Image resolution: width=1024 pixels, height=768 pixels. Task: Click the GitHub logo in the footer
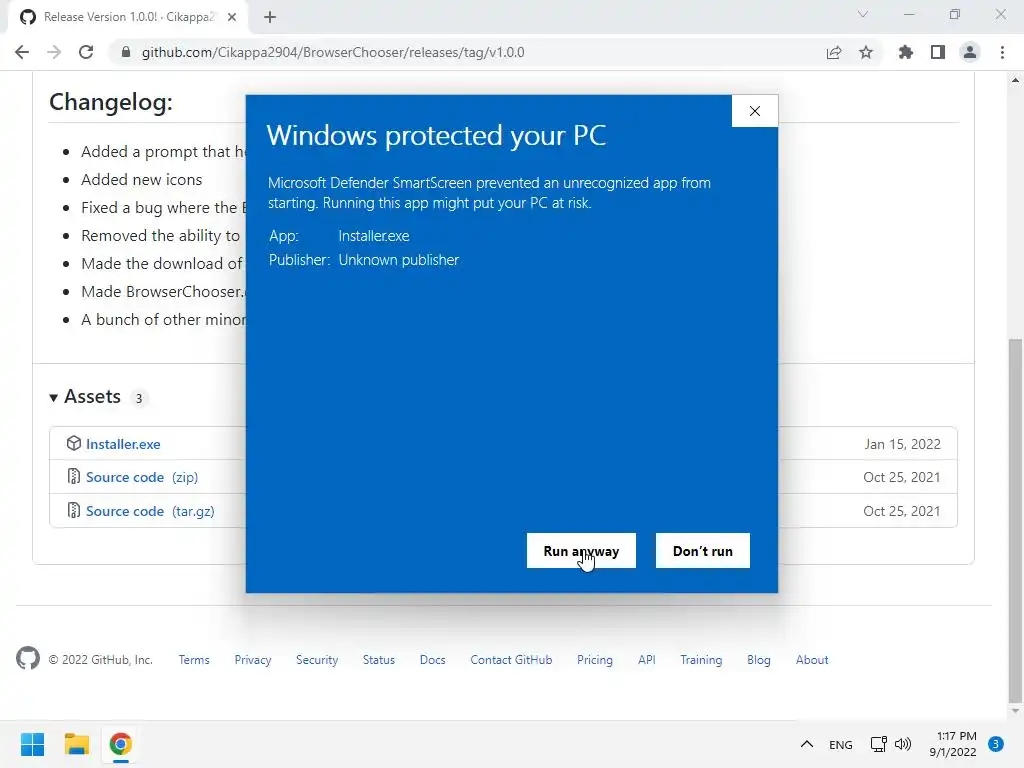click(x=28, y=658)
